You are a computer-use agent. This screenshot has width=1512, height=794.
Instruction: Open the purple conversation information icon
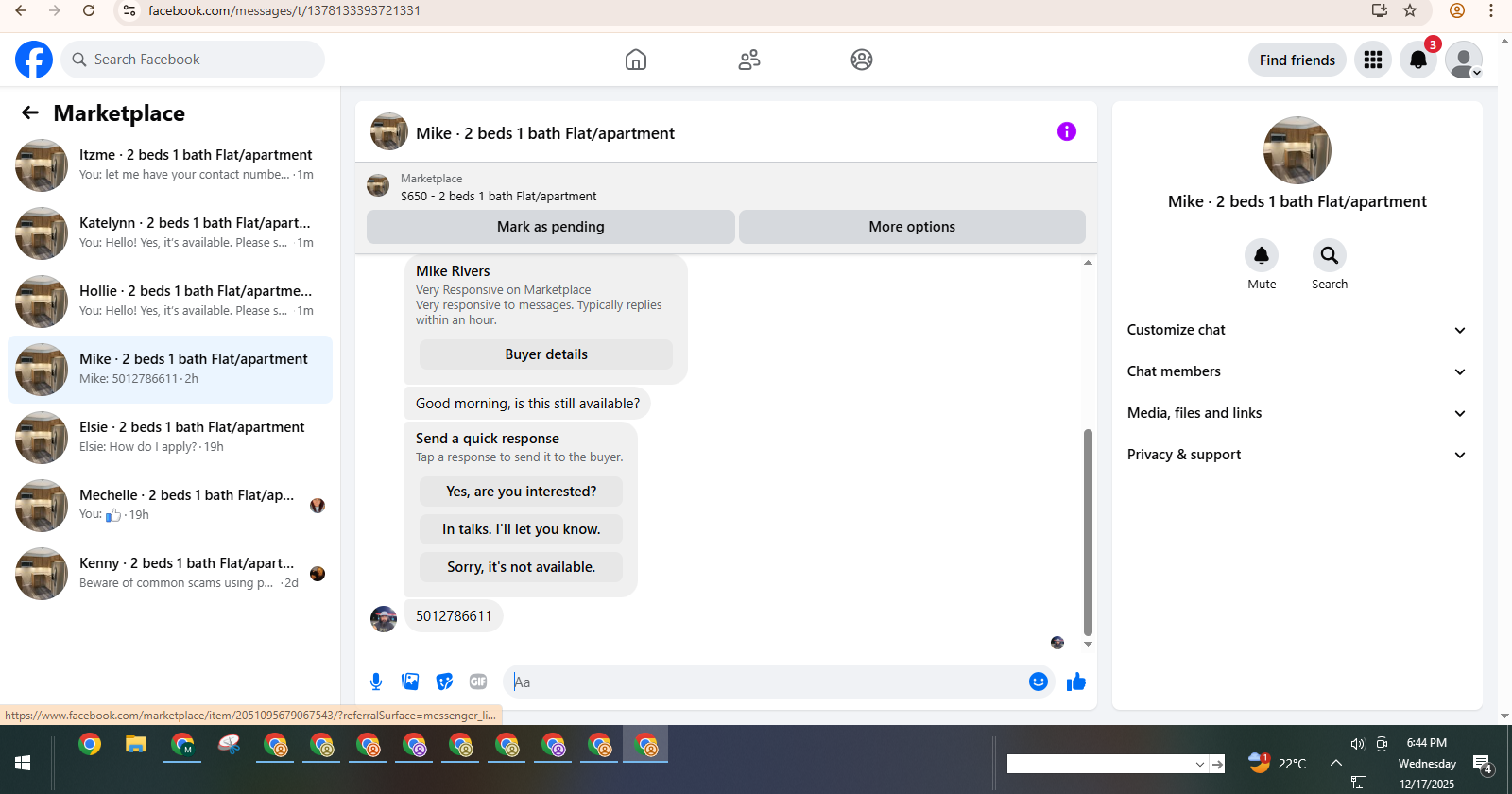[1067, 131]
